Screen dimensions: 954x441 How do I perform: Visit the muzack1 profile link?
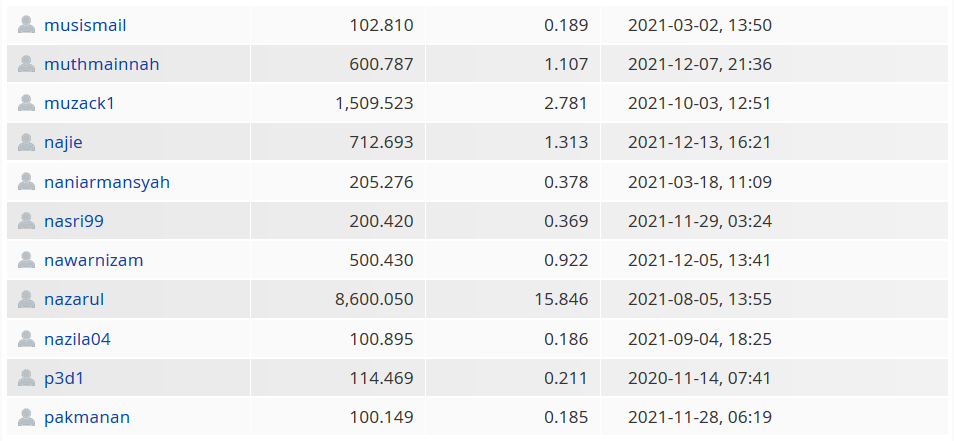tap(79, 103)
